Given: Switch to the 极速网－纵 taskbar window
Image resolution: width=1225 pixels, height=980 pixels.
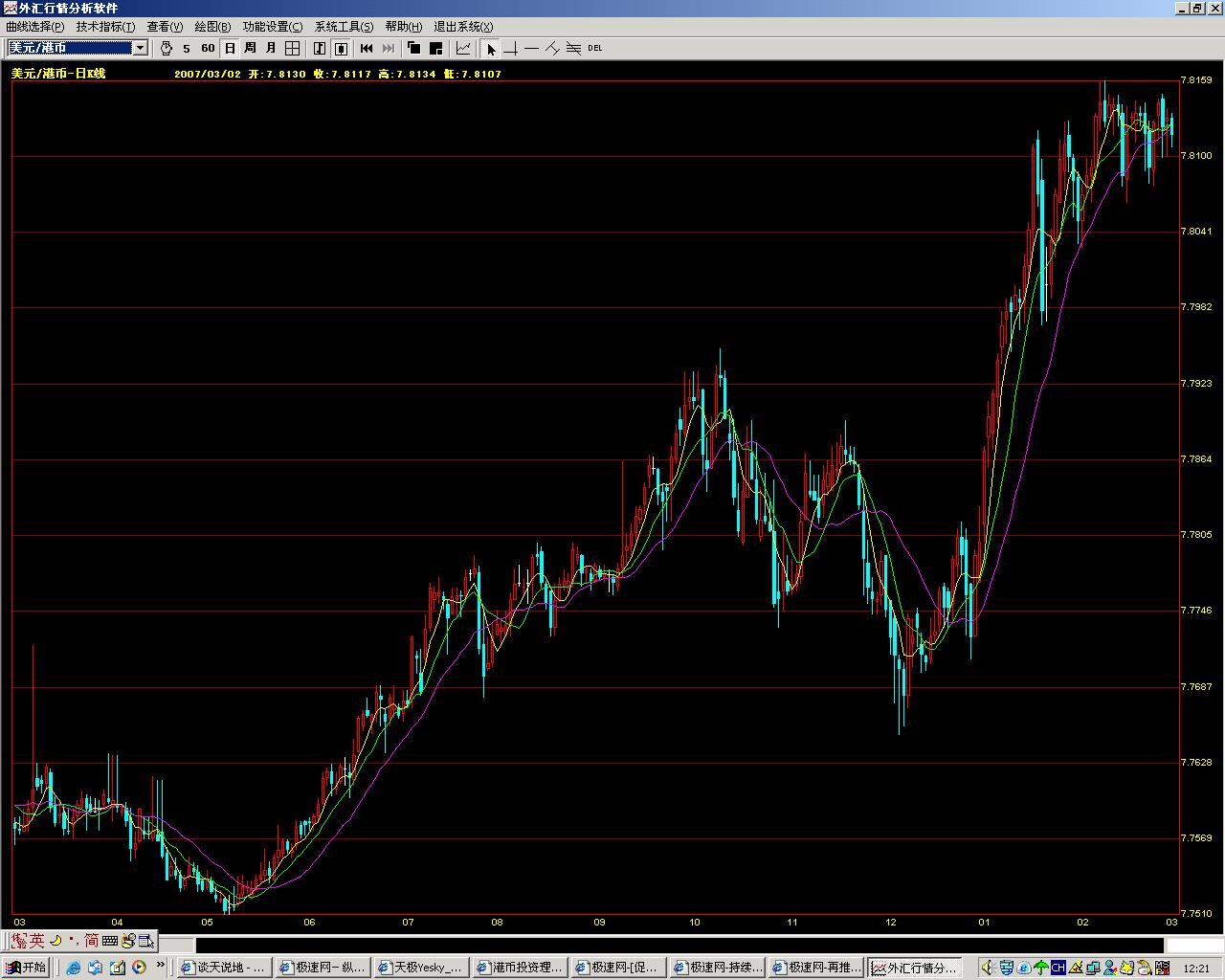Looking at the screenshot, I should (323, 968).
